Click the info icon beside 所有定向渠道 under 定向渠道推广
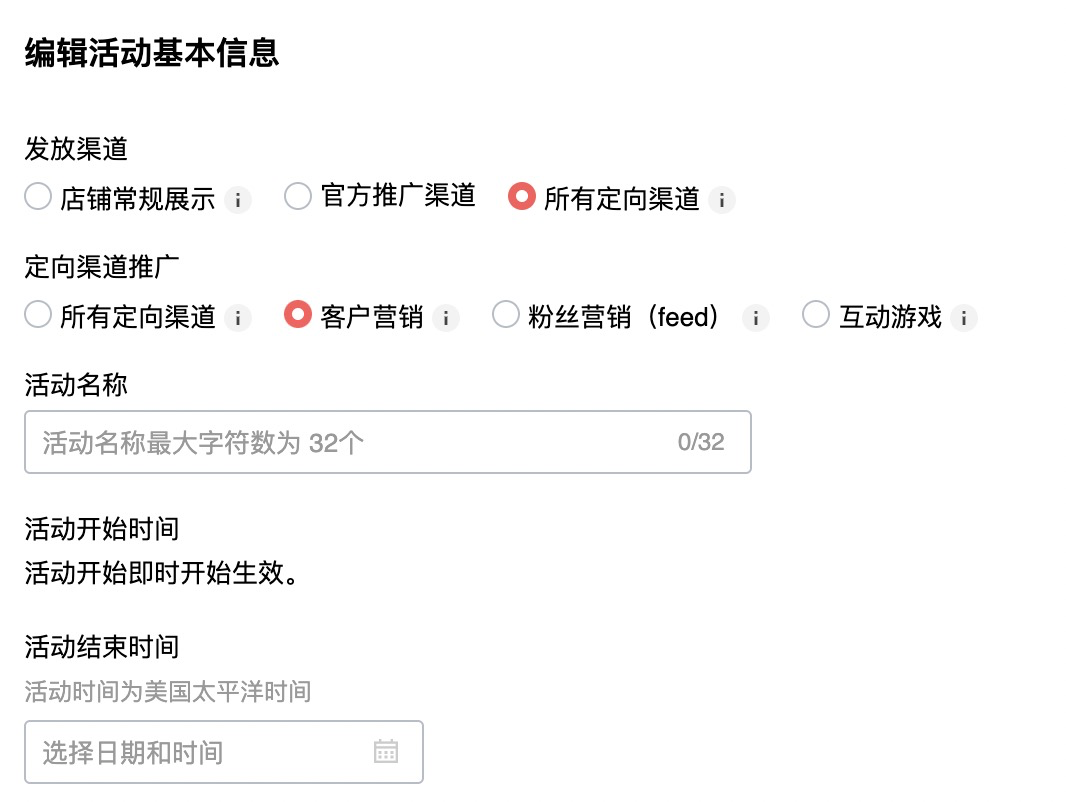 (x=238, y=318)
